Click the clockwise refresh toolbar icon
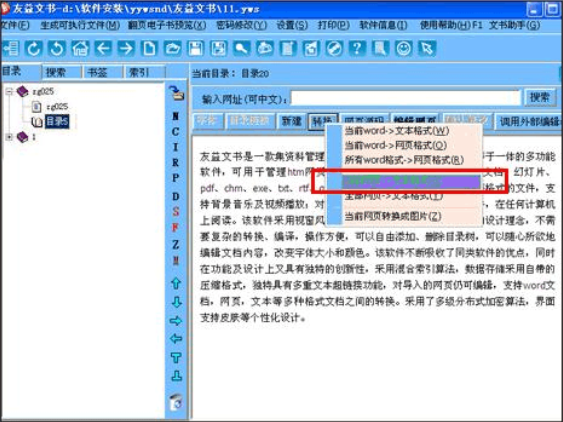The image size is (563, 422). pyautogui.click(x=33, y=48)
